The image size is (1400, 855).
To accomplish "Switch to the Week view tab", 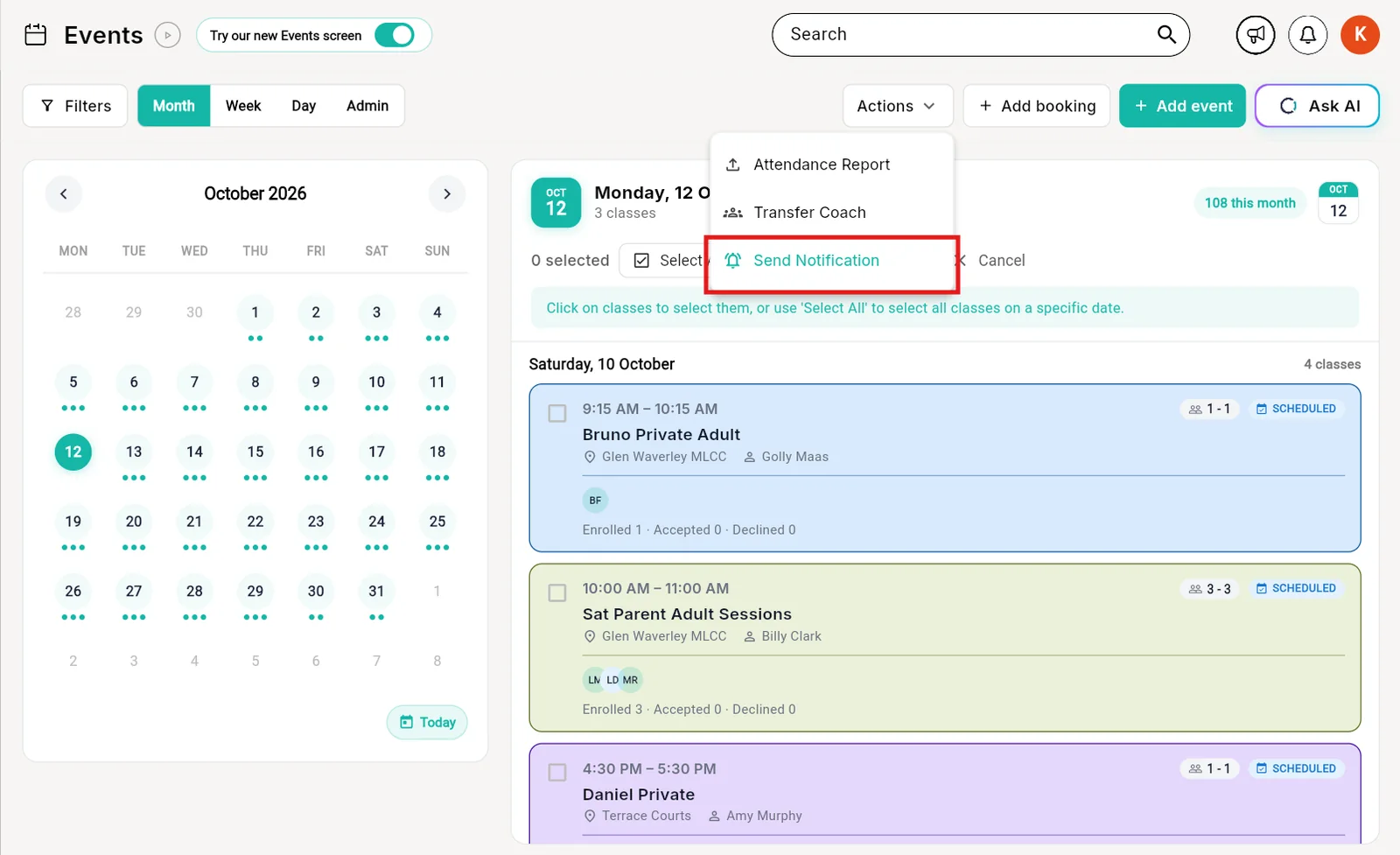I will click(x=243, y=106).
